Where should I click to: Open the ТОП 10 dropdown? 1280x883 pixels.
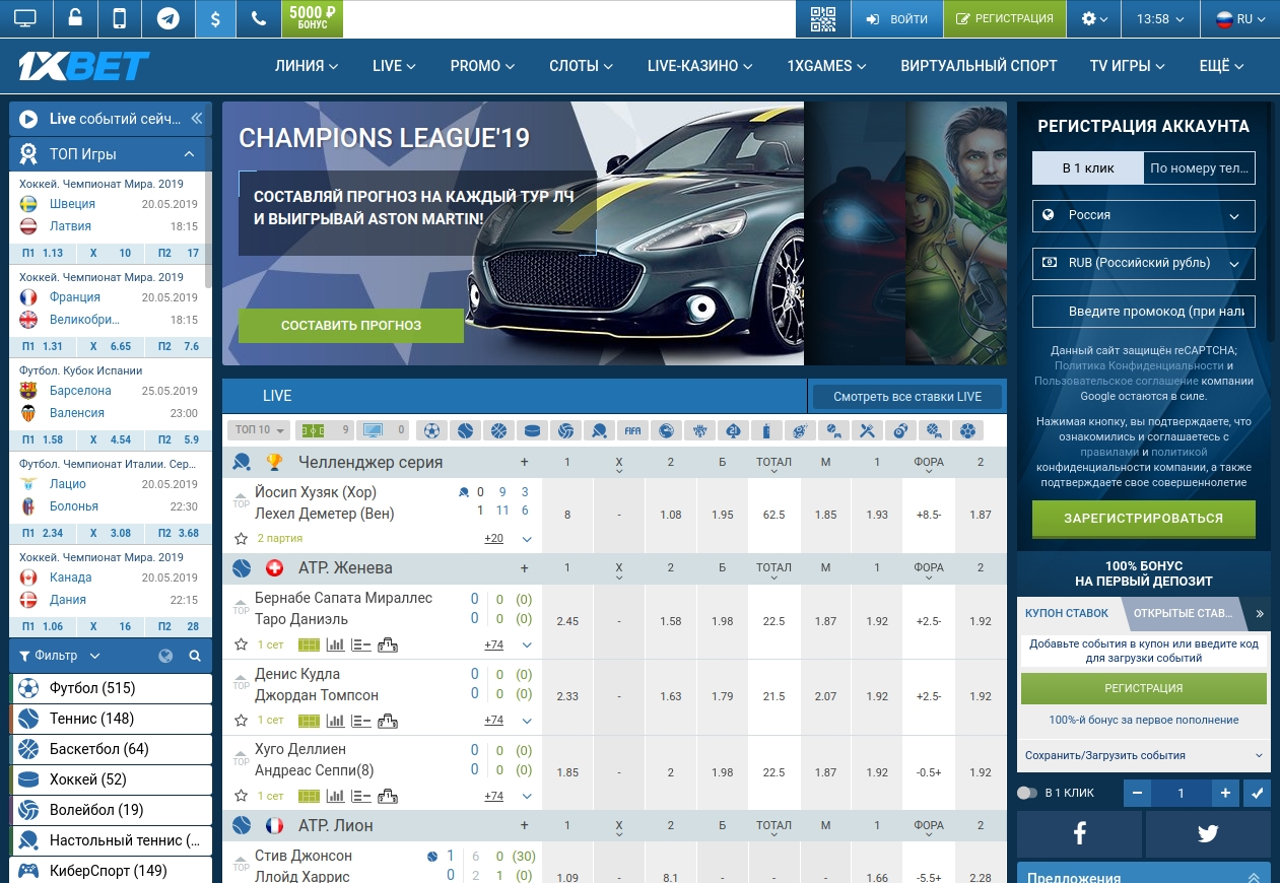(x=258, y=431)
